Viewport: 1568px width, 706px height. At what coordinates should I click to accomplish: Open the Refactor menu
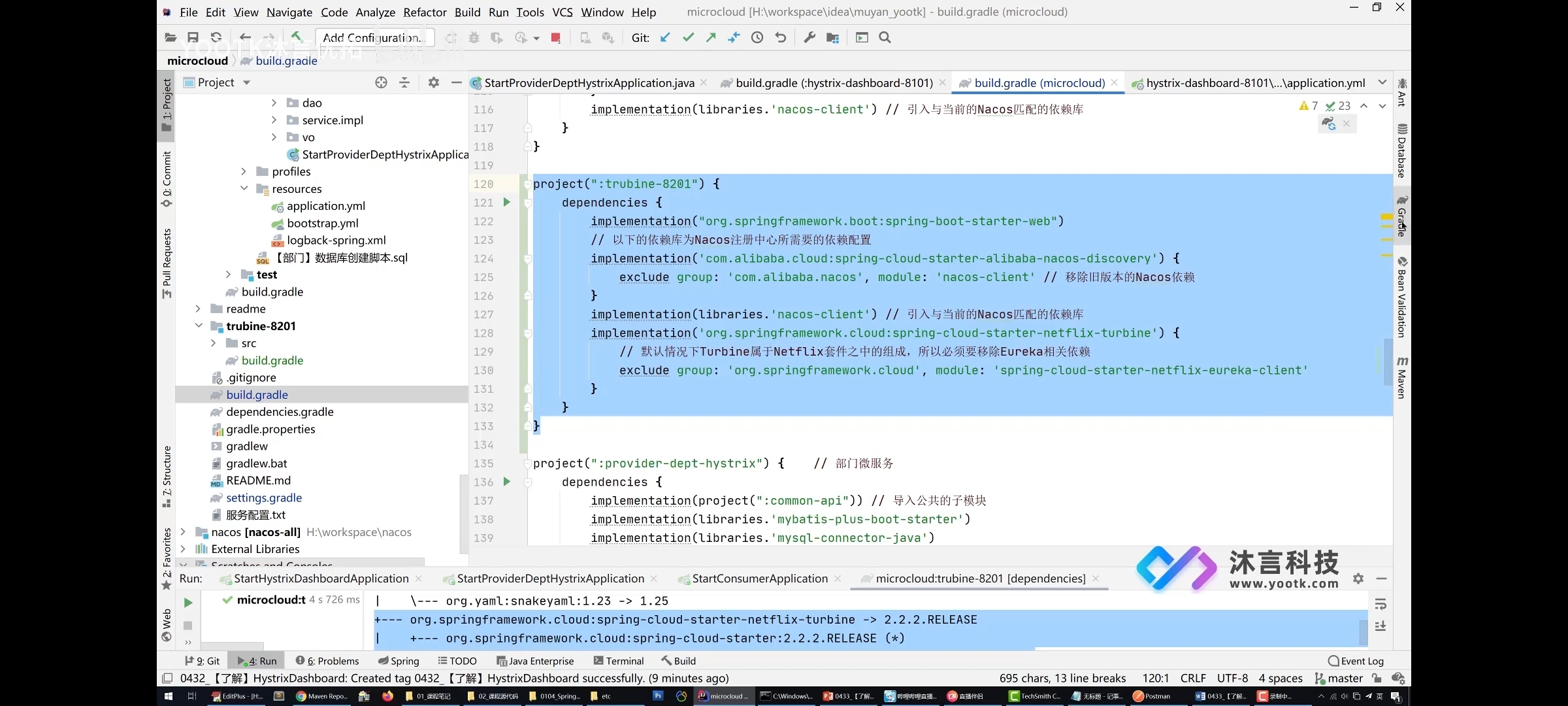point(425,12)
